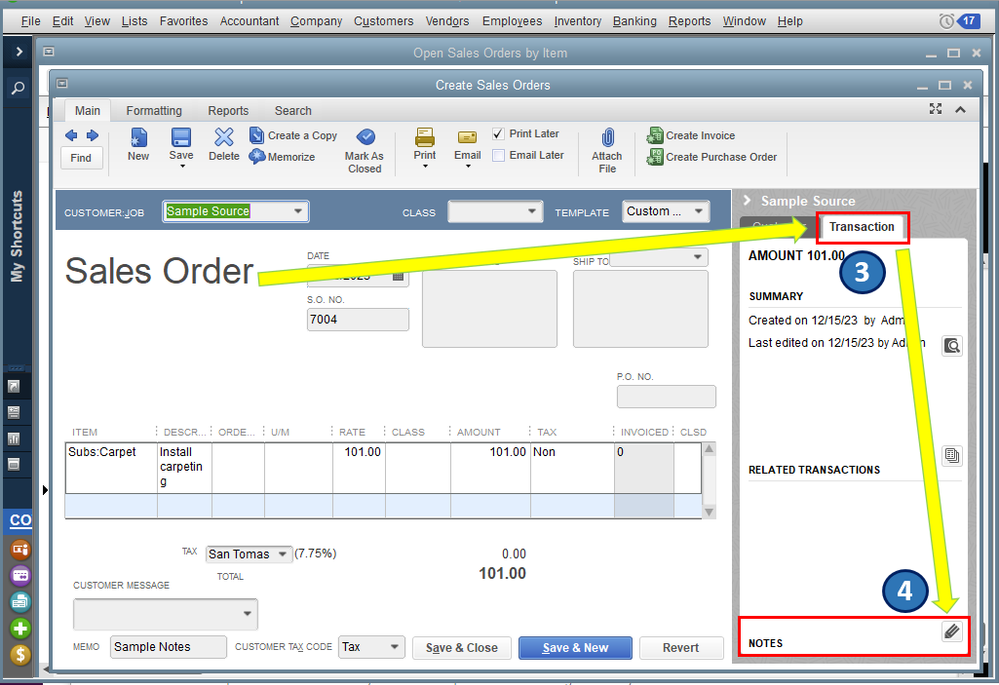Viewport: 999px width, 685px height.
Task: Open the transaction history search icon in Summary
Action: click(952, 345)
